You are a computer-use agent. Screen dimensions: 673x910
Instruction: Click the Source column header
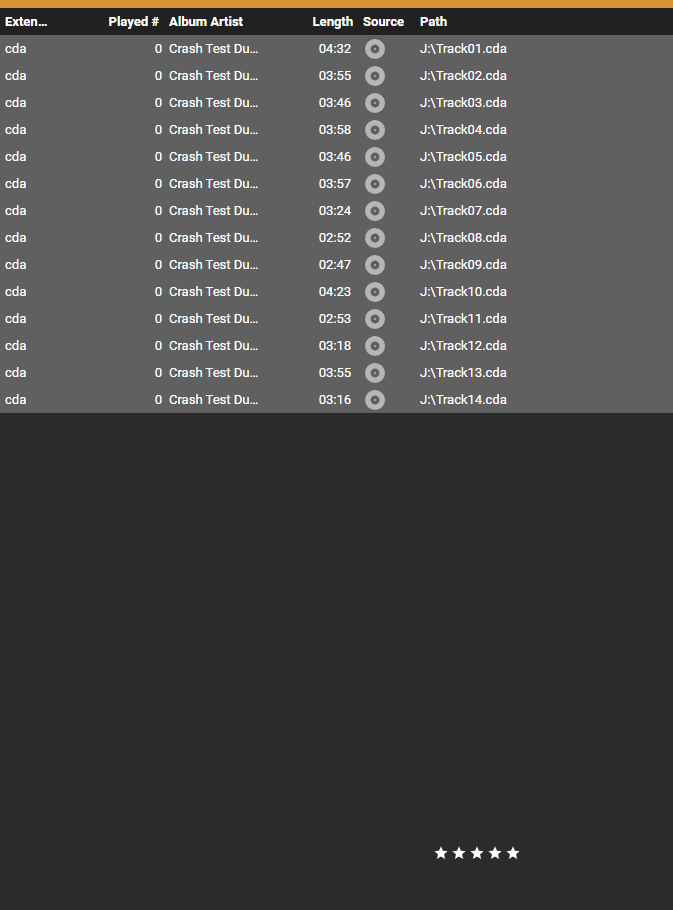click(x=383, y=21)
